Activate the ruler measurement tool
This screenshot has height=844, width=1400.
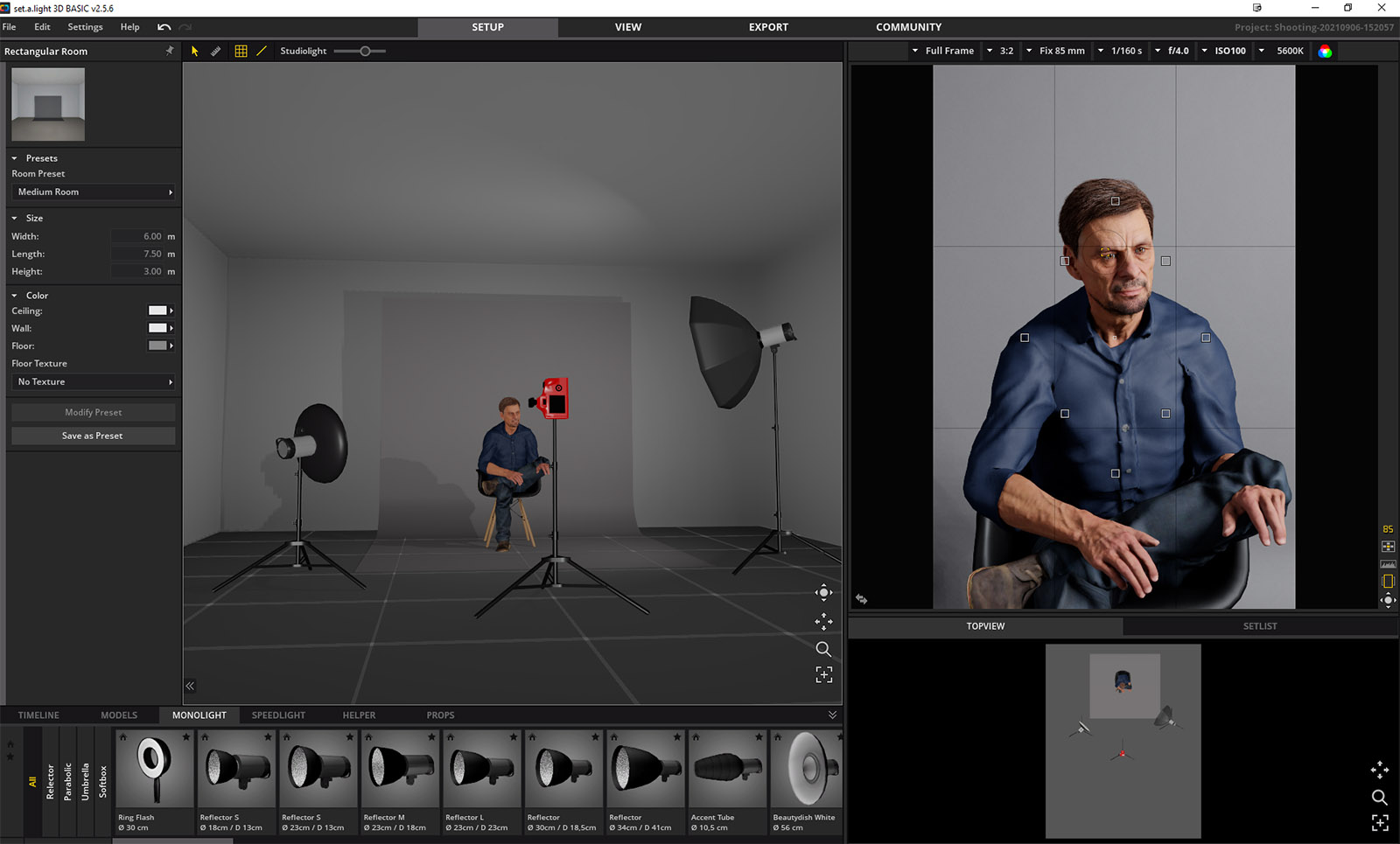pos(216,52)
